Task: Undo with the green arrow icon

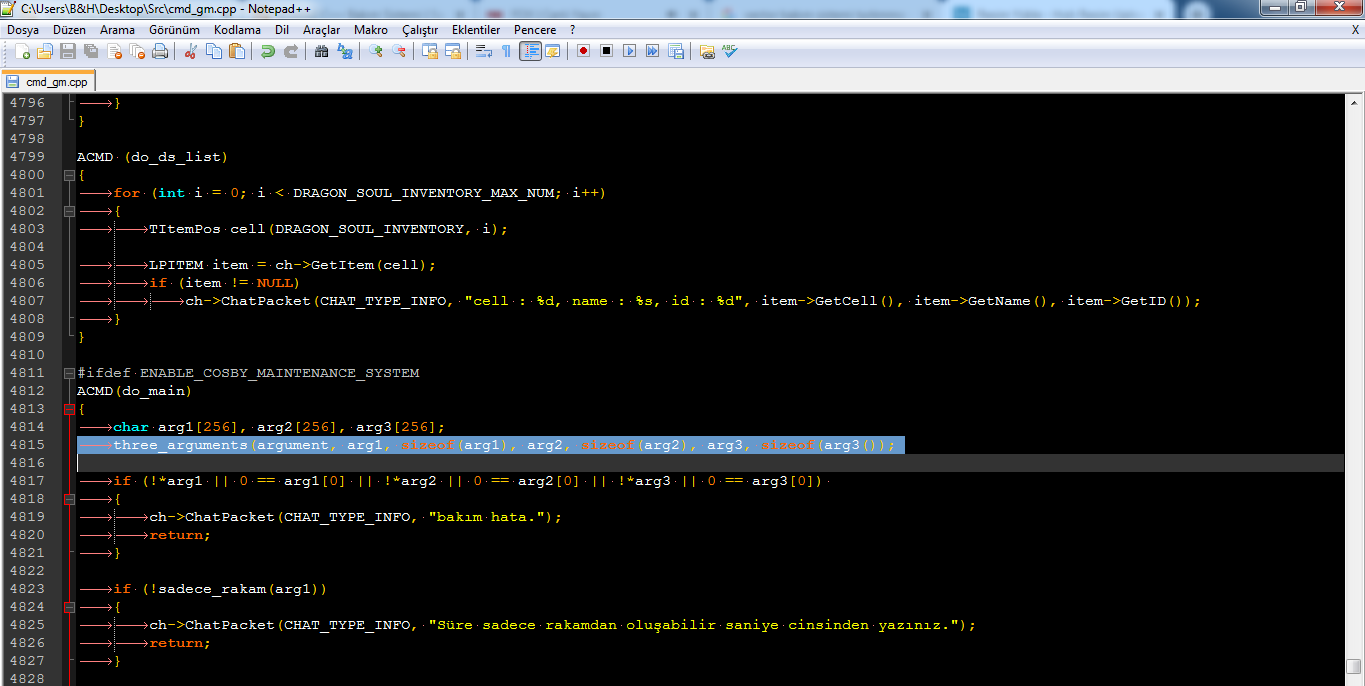Action: (267, 51)
